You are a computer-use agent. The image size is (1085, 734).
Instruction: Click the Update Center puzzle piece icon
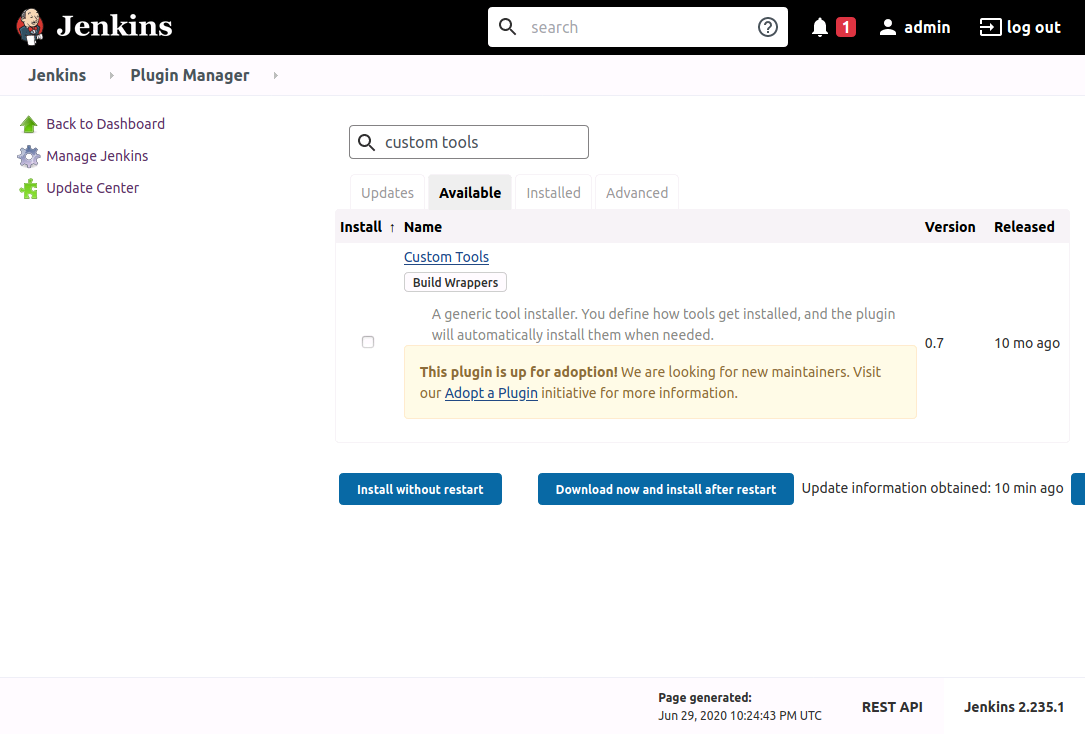click(x=29, y=189)
